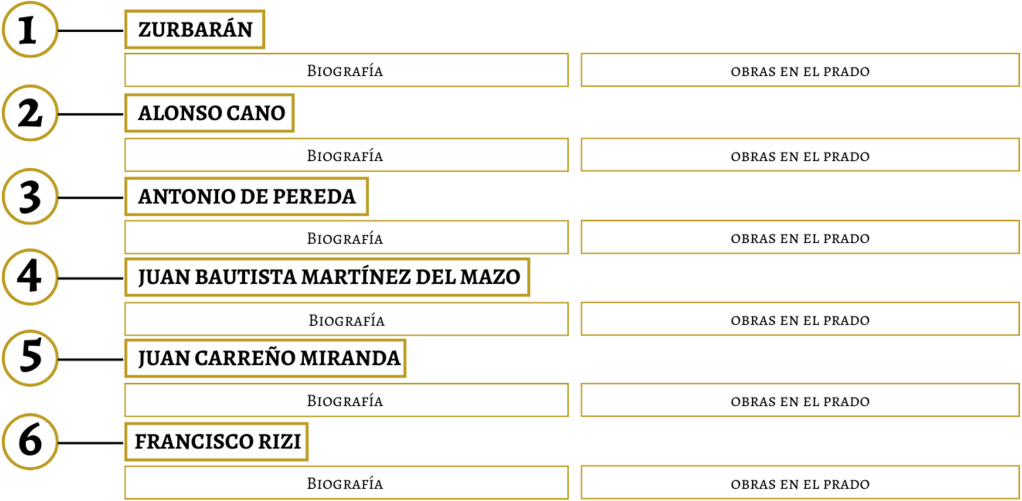Click the number 6 circle badge

pos(30,440)
